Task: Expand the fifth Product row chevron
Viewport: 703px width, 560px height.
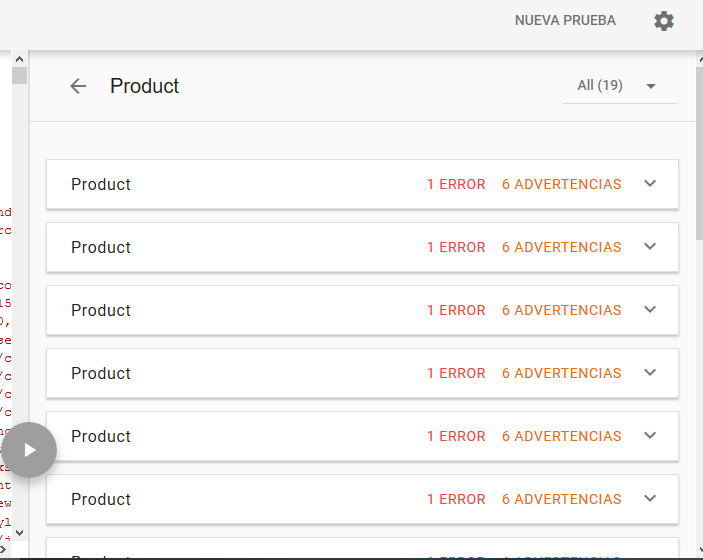Action: pyautogui.click(x=650, y=436)
